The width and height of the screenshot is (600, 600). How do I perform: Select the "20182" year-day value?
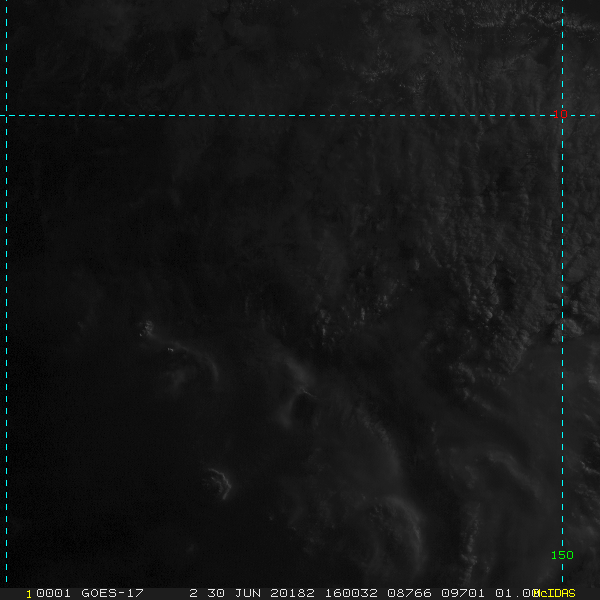pos(293,593)
